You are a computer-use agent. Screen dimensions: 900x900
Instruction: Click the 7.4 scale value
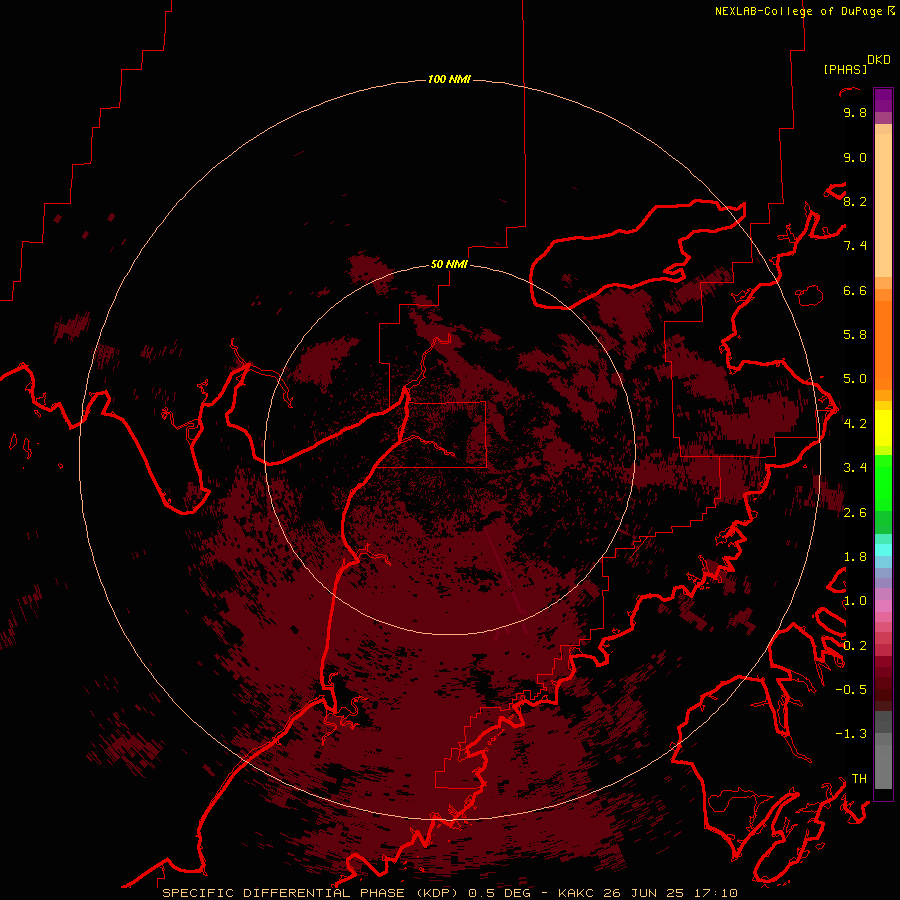point(855,246)
